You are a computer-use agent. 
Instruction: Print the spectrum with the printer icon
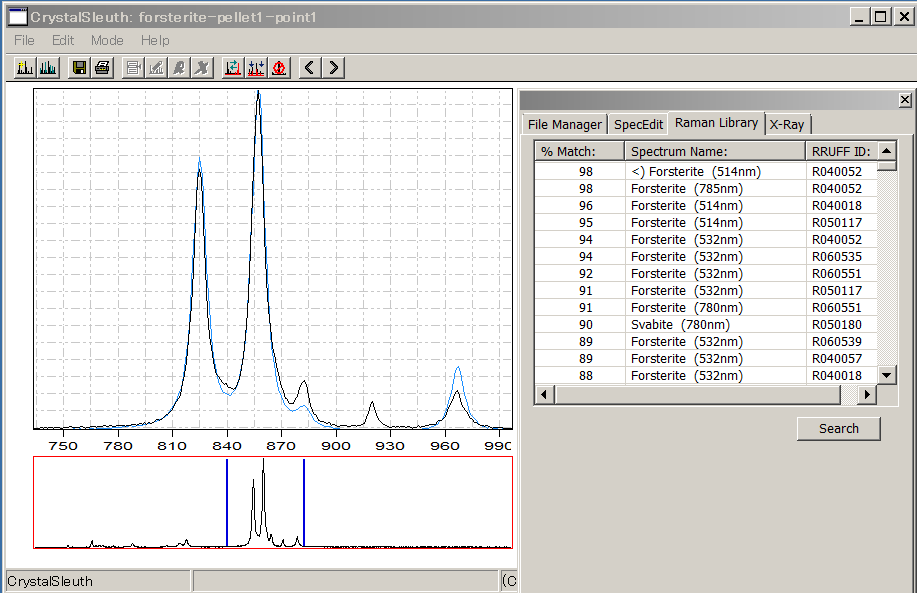102,67
